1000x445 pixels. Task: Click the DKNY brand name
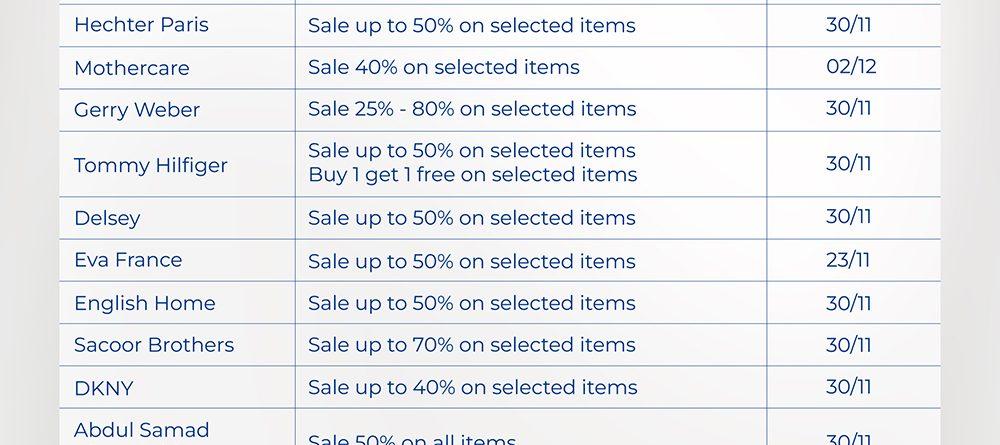click(x=103, y=388)
